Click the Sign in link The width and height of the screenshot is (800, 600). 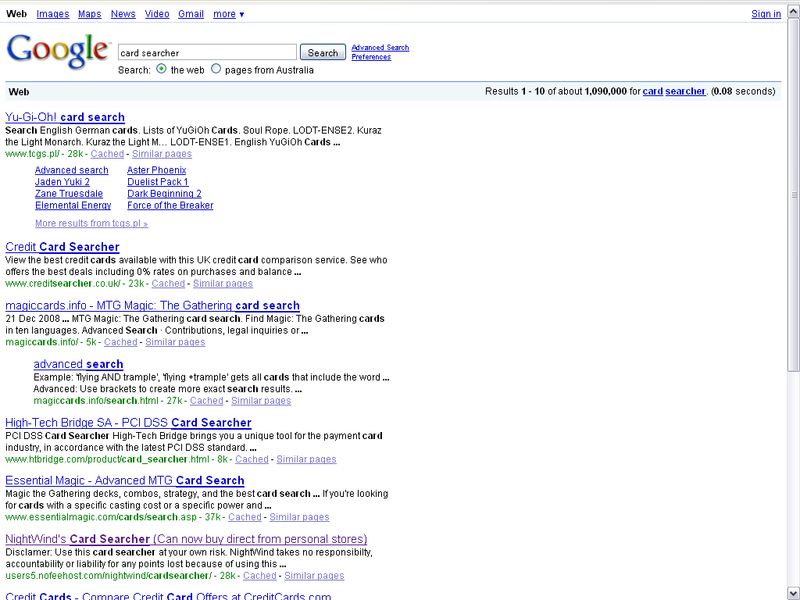tap(766, 14)
